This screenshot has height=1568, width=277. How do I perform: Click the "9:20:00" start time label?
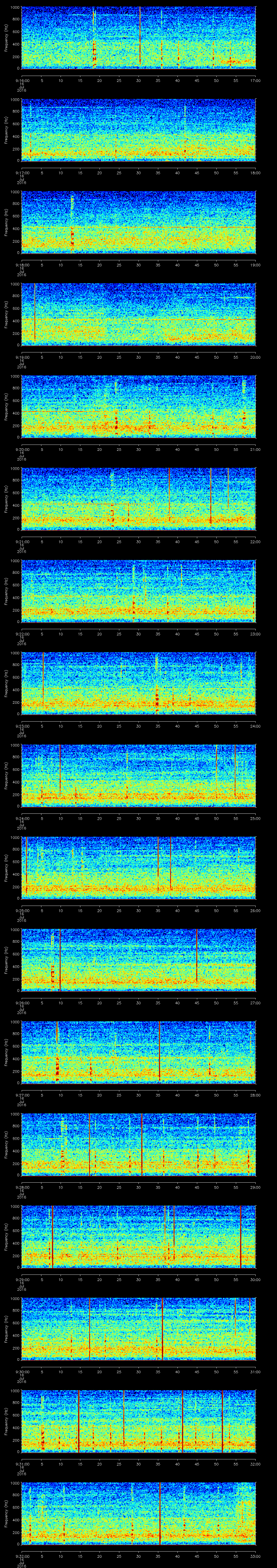pyautogui.click(x=22, y=449)
